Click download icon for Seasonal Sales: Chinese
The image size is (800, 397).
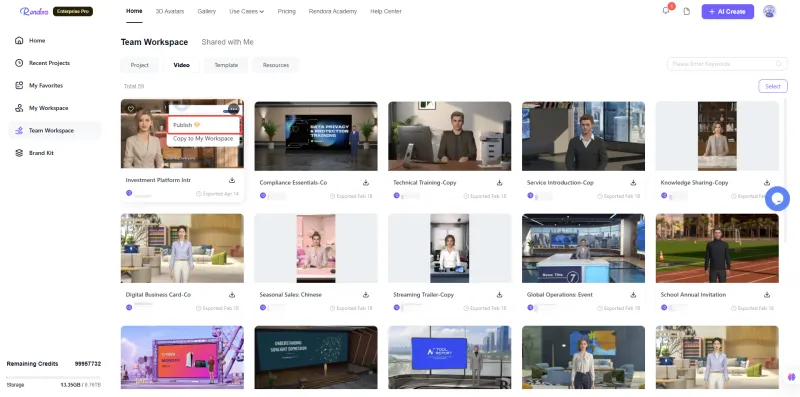pos(366,295)
